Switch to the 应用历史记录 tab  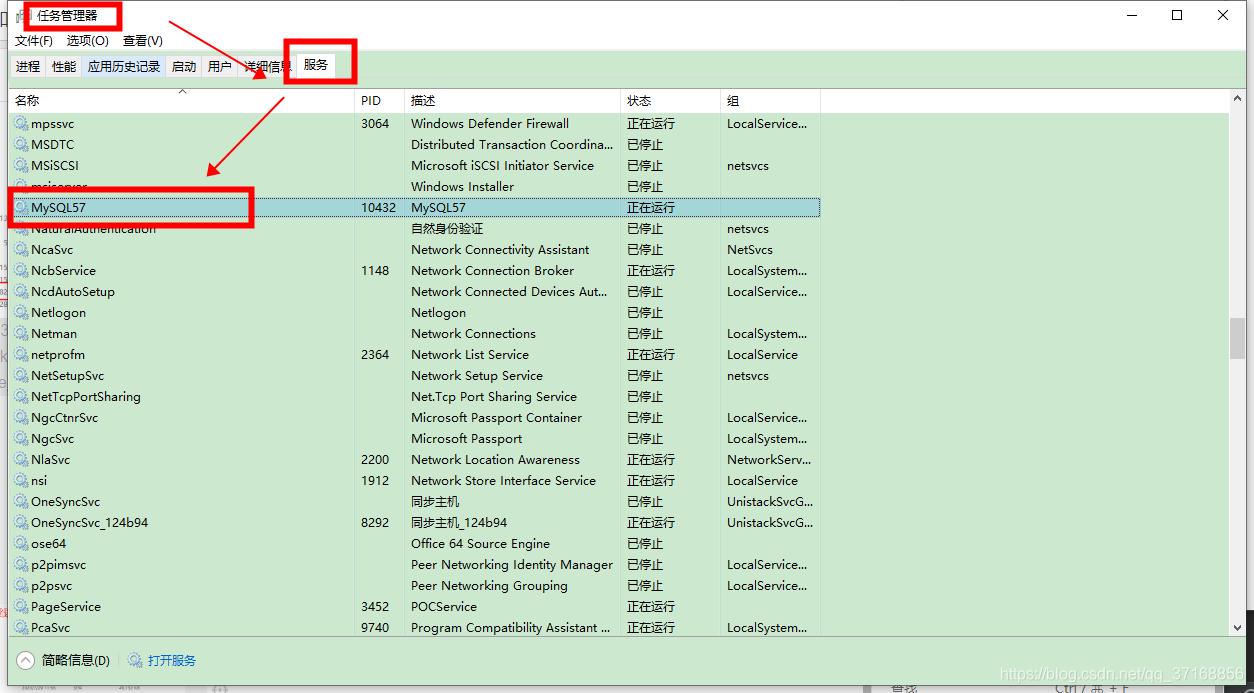click(124, 67)
